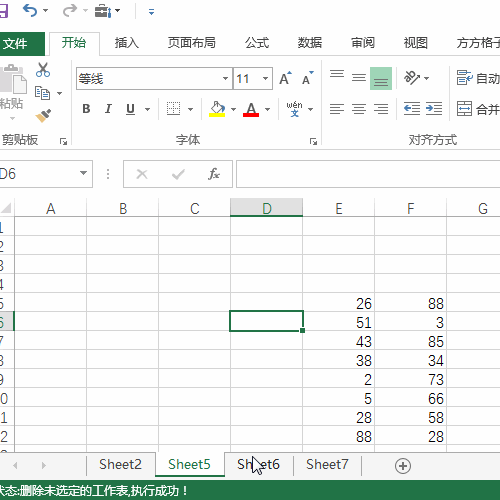The width and height of the screenshot is (500, 500).
Task: Open the Sheet2 worksheet tab
Action: [120, 464]
